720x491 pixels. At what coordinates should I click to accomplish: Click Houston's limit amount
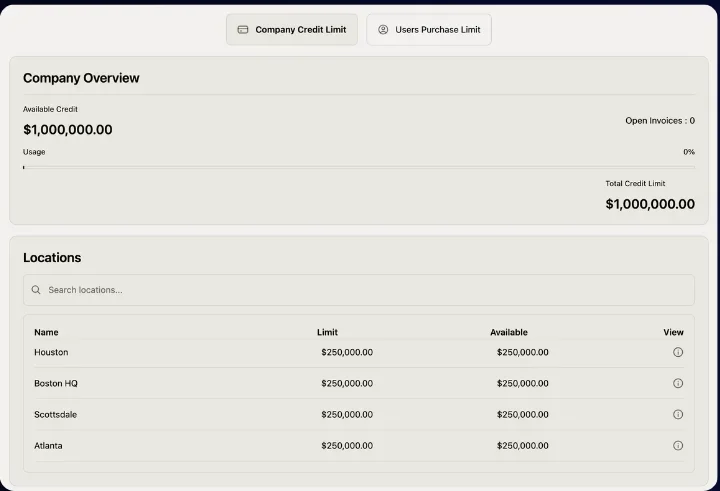347,352
